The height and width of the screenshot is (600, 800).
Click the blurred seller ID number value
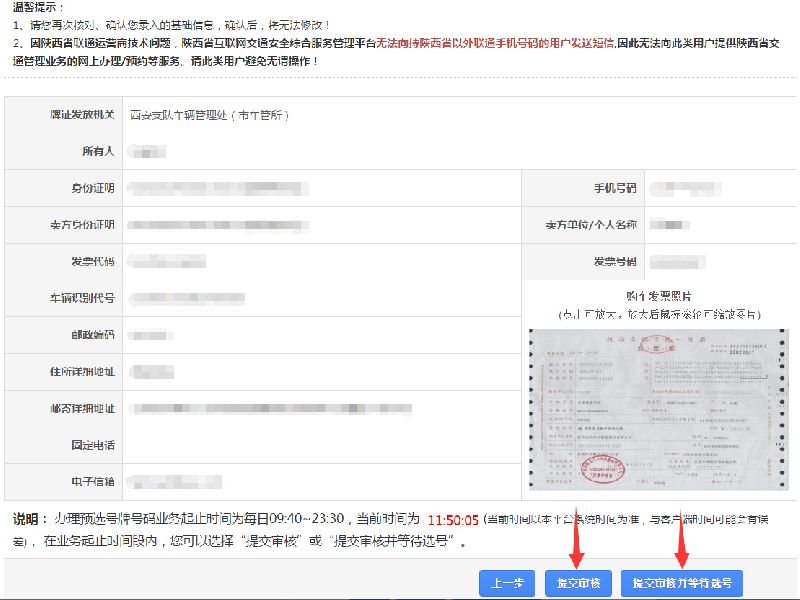tap(218, 225)
